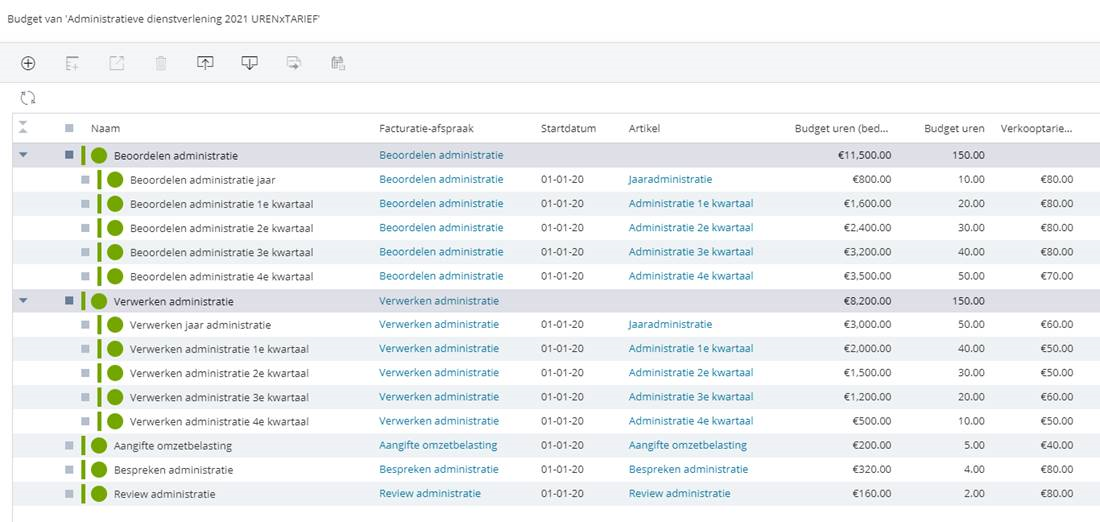1100x522 pixels.
Task: Open Aangifte omzetbelasting facturatie-afspraak link
Action: click(438, 445)
